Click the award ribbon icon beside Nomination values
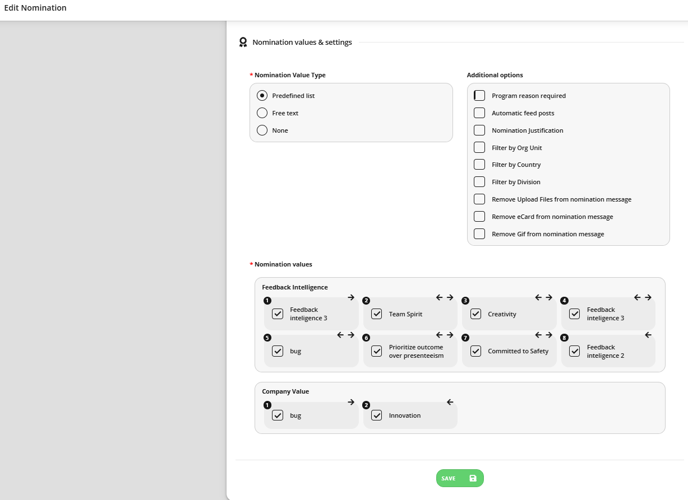 click(x=243, y=42)
